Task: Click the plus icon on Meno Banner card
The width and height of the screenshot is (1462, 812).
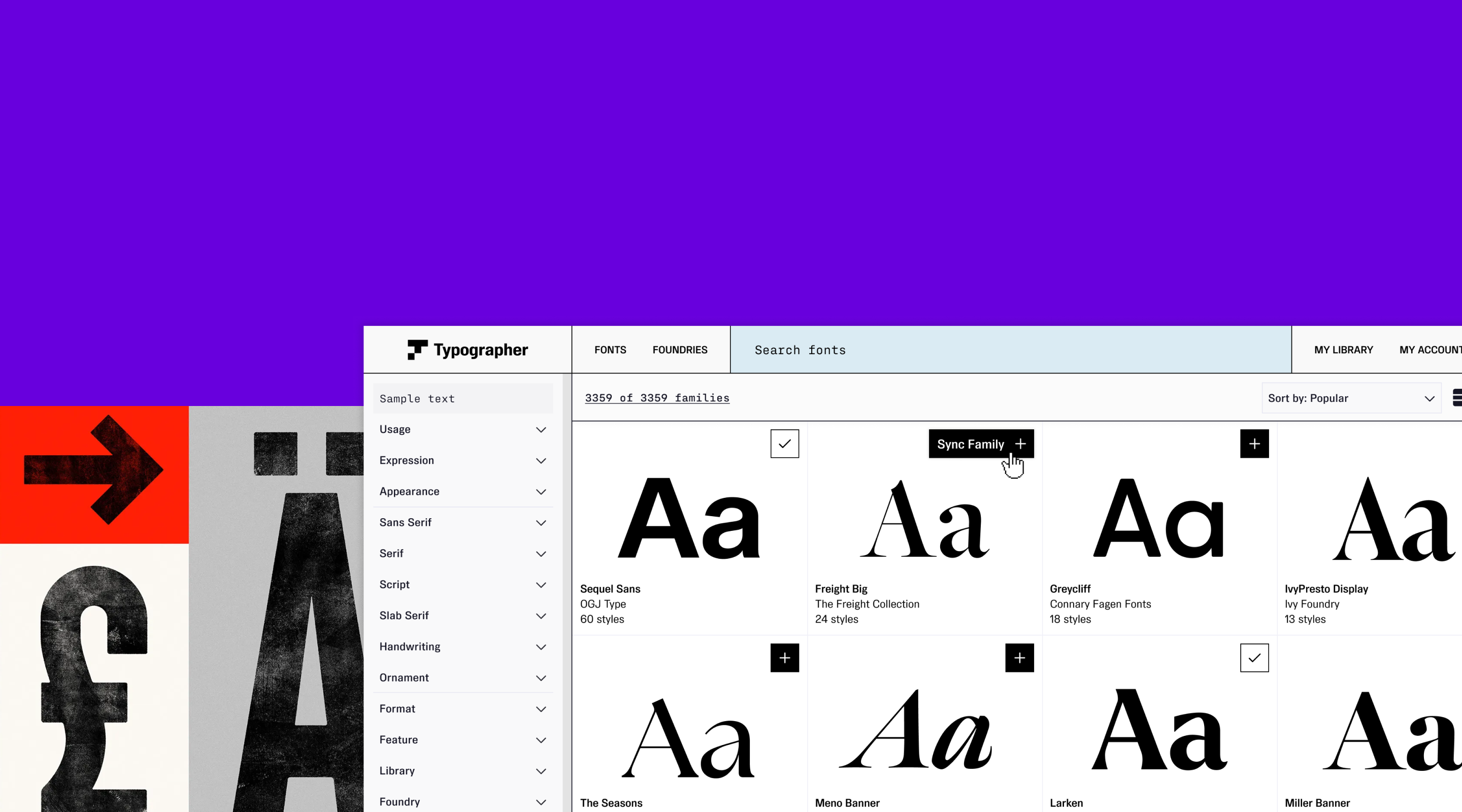Action: [x=1019, y=658]
